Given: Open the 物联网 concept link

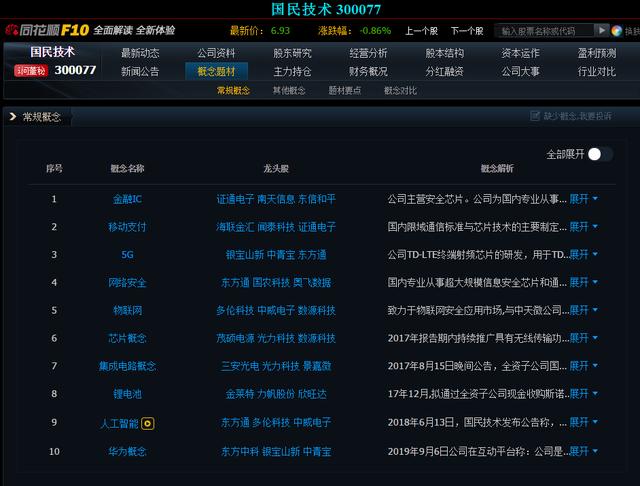Looking at the screenshot, I should click(x=127, y=310).
